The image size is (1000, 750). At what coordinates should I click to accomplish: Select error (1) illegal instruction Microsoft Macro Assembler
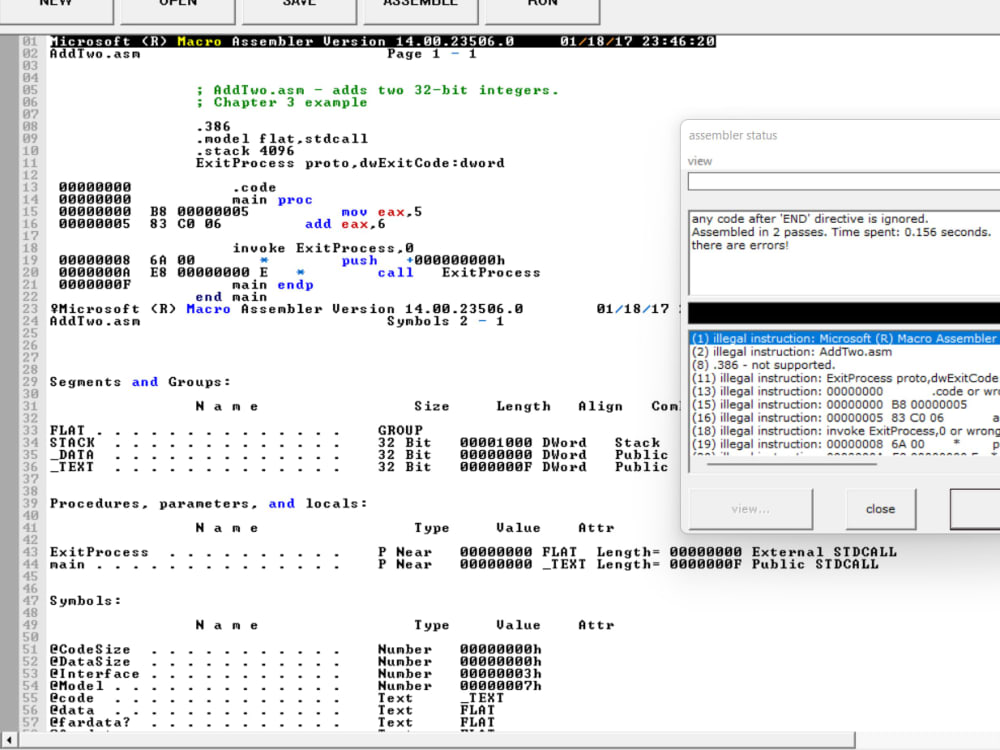pyautogui.click(x=845, y=339)
